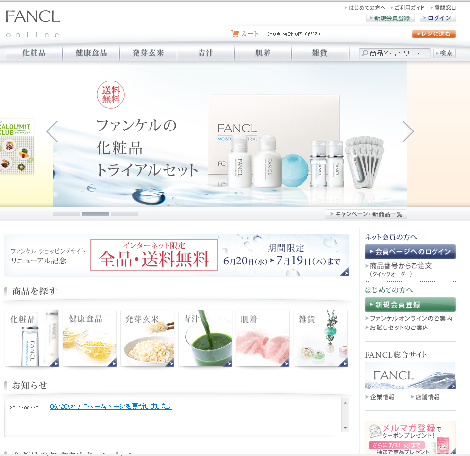Image resolution: width=470 pixels, height=456 pixels.
Task: Open the お試しセットのご案内 link
Action: (x=397, y=327)
